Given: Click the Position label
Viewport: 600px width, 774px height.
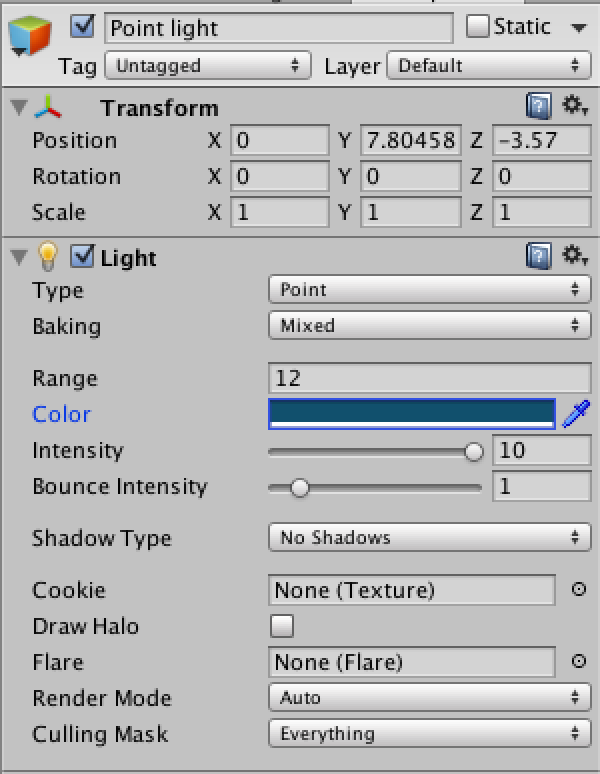Looking at the screenshot, I should click(x=75, y=141).
